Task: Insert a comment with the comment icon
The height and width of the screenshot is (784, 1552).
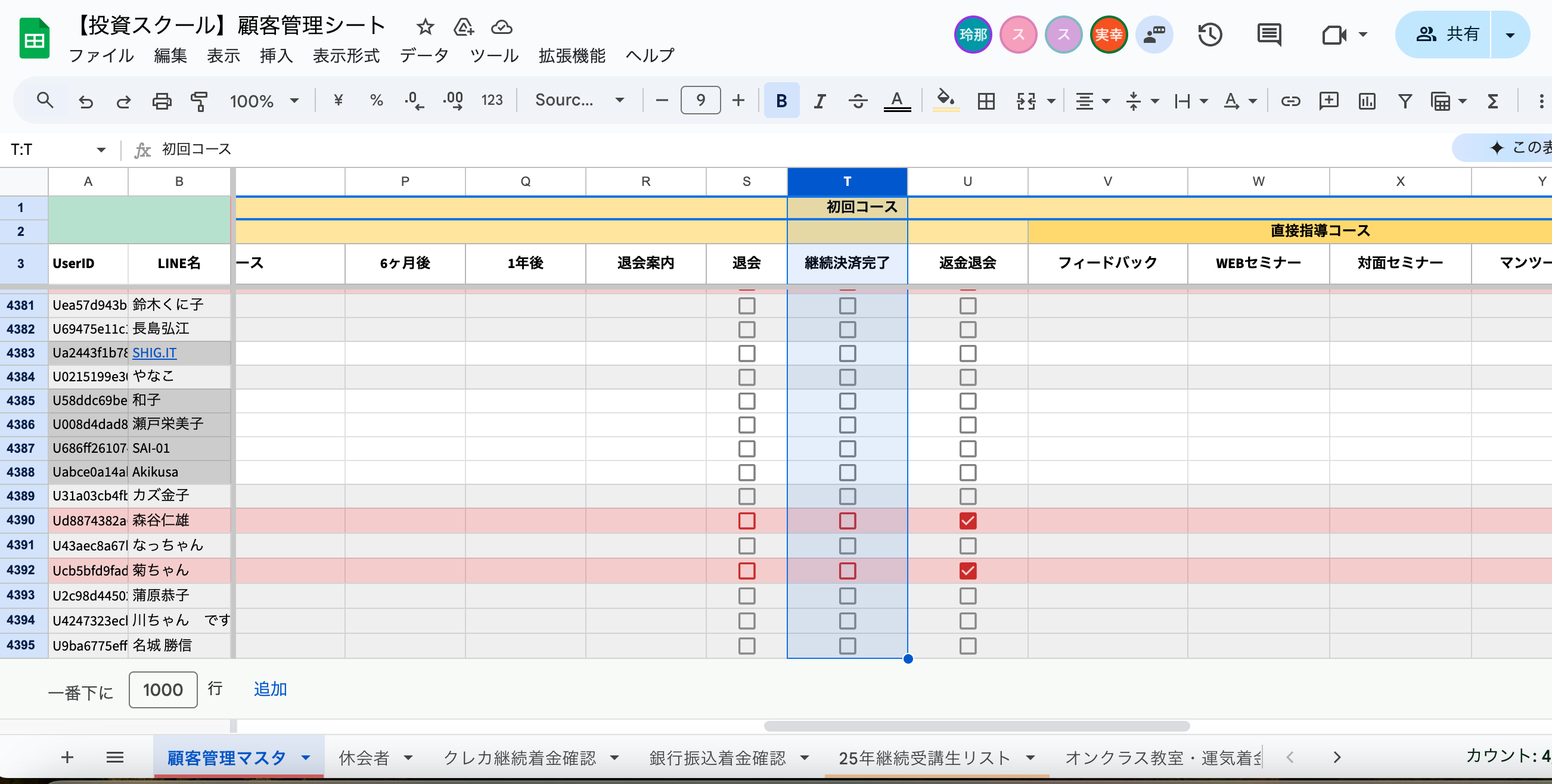Action: coord(1328,101)
